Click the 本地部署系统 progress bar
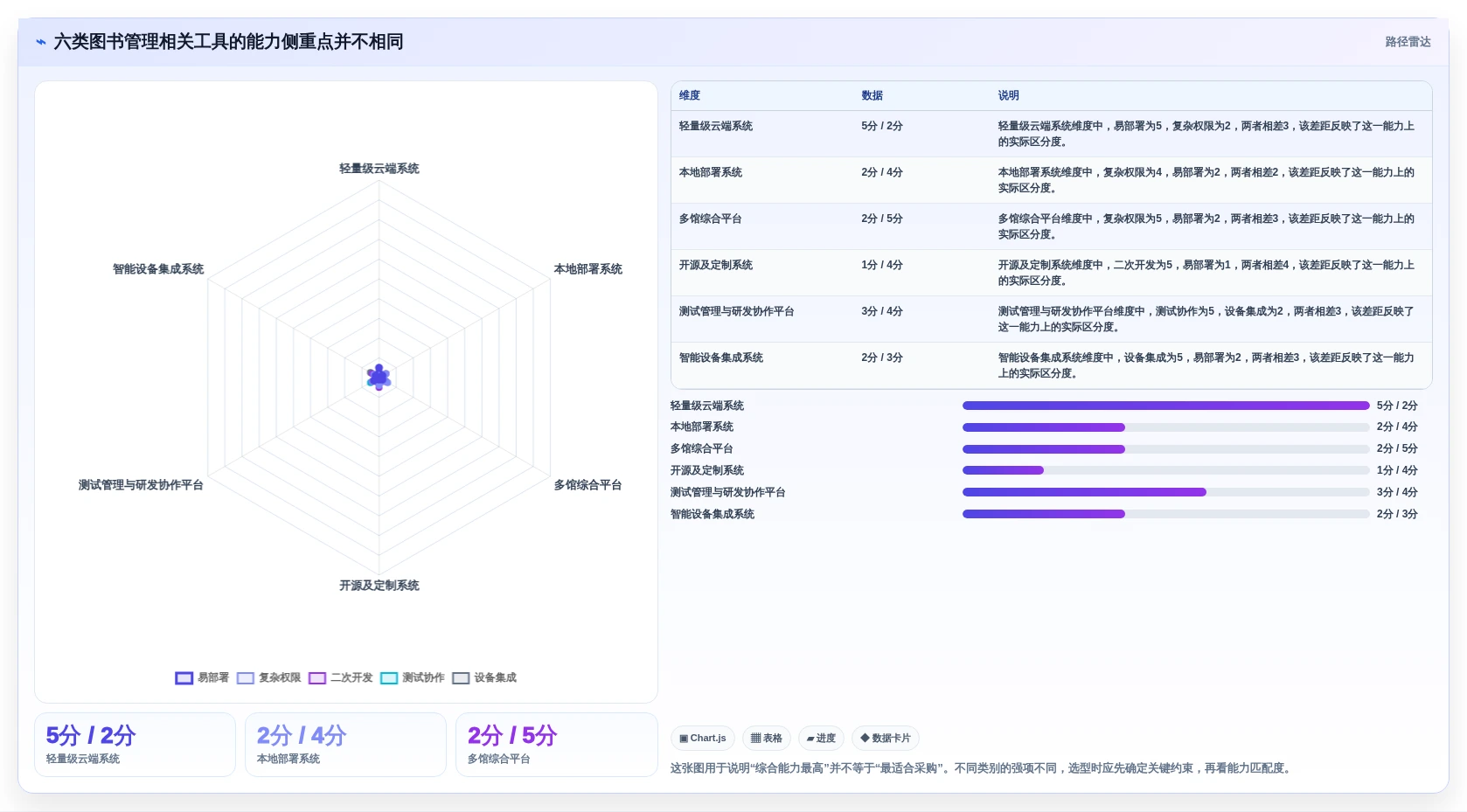This screenshot has height=812, width=1467. point(1165,427)
